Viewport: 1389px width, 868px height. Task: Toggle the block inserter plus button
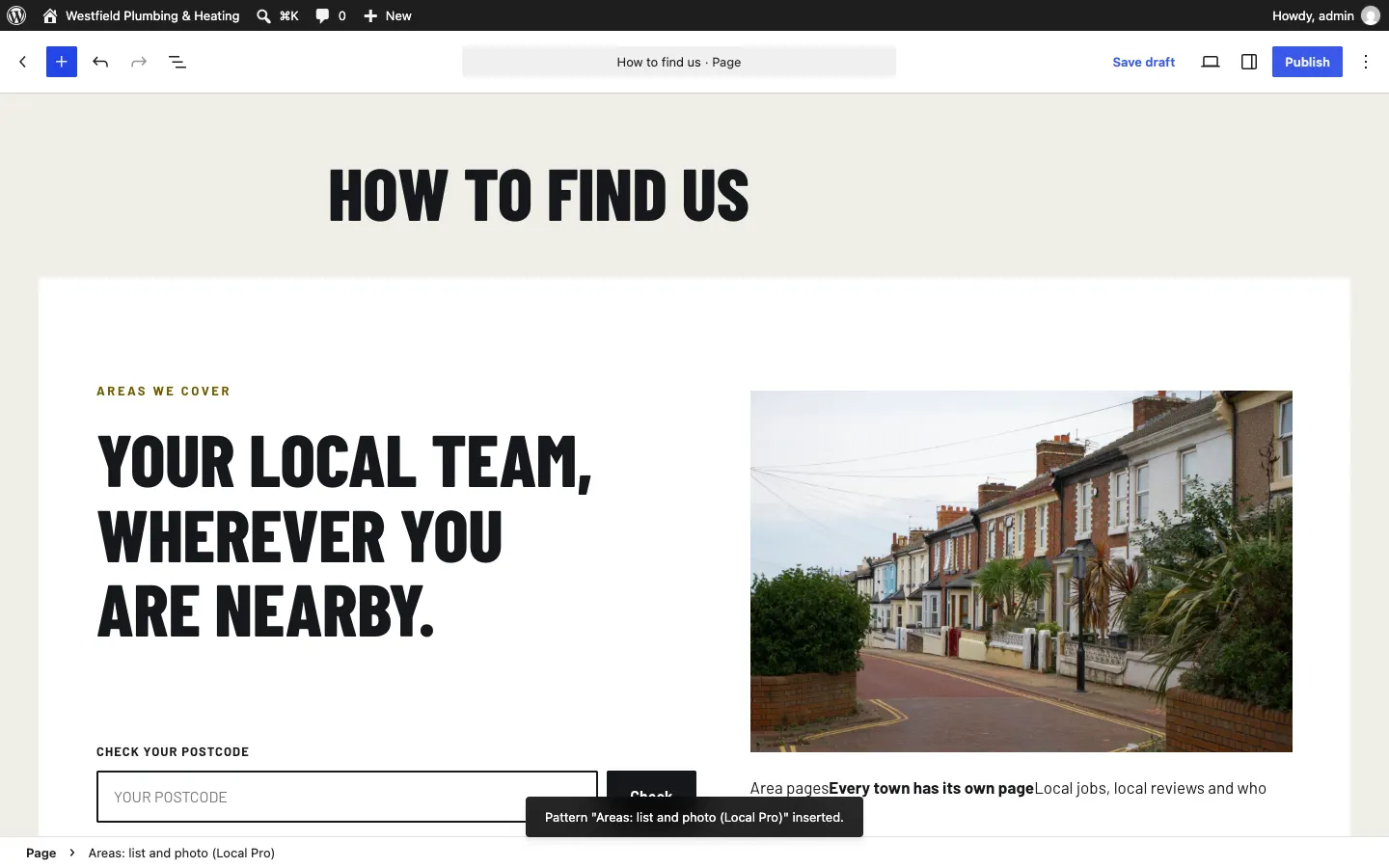point(62,62)
